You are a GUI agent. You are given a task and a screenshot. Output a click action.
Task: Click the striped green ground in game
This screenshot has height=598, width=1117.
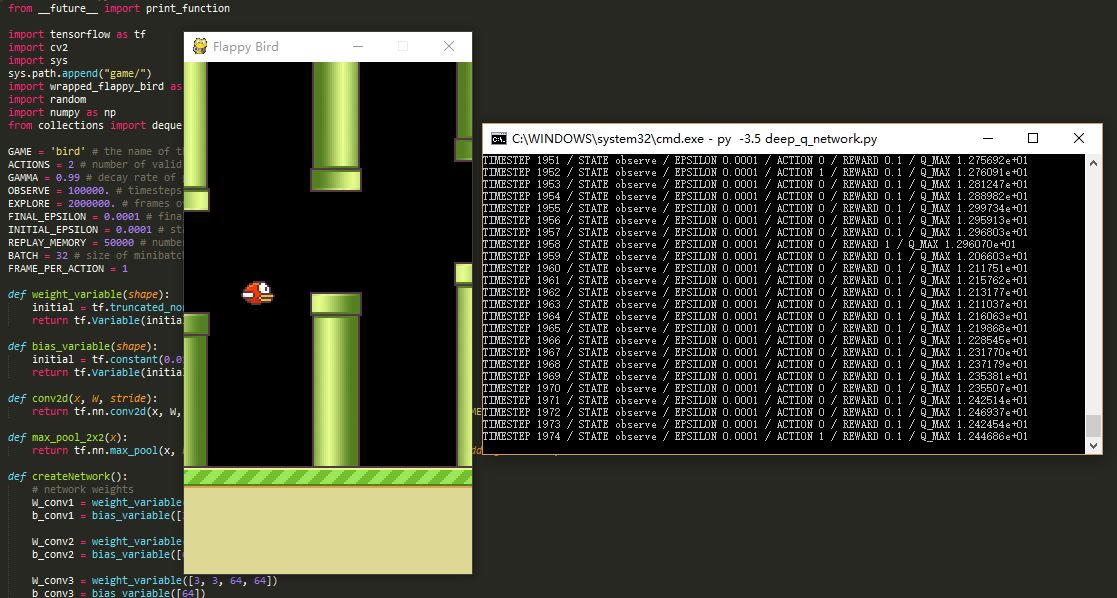click(x=328, y=477)
